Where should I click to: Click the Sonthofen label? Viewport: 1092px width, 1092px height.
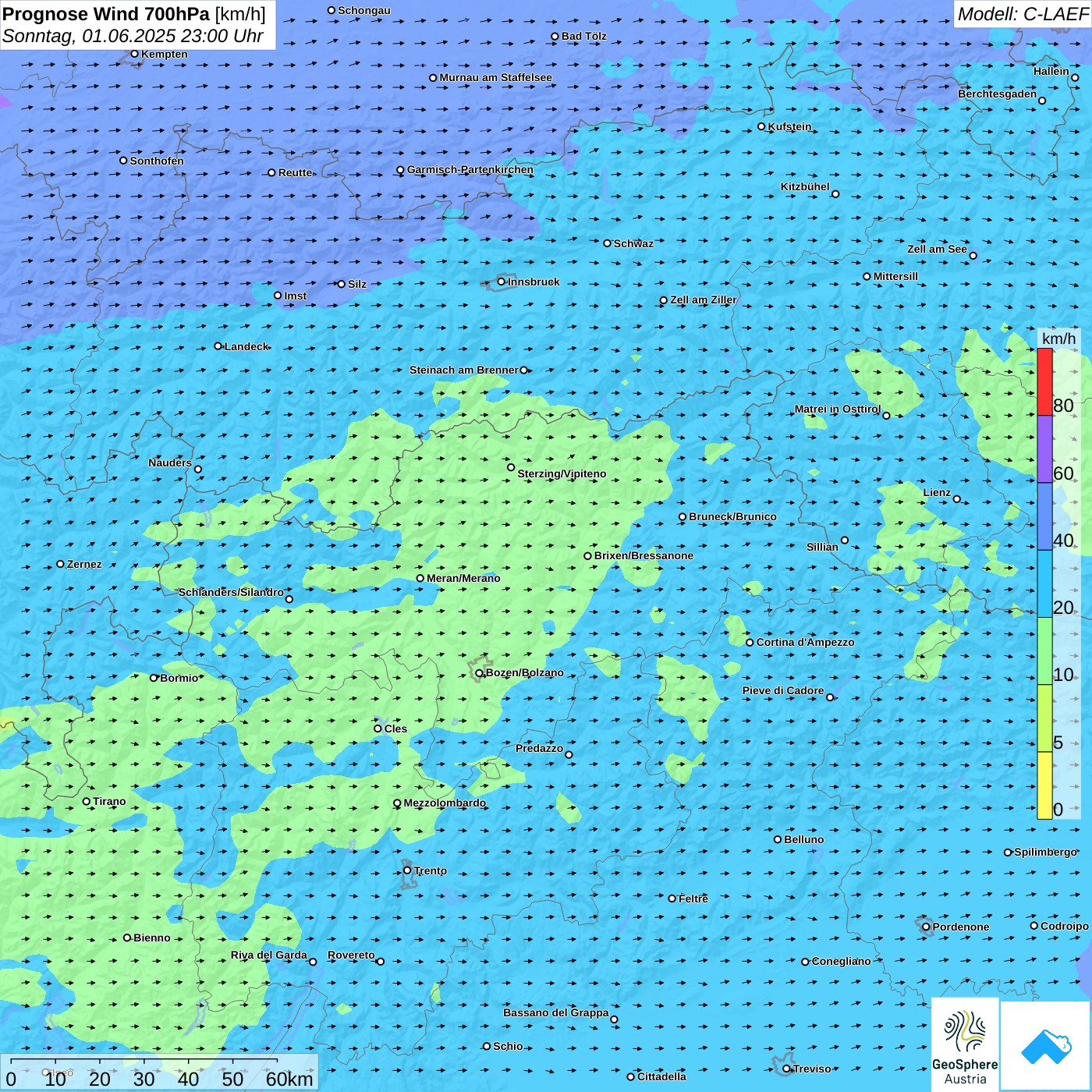pos(157,161)
